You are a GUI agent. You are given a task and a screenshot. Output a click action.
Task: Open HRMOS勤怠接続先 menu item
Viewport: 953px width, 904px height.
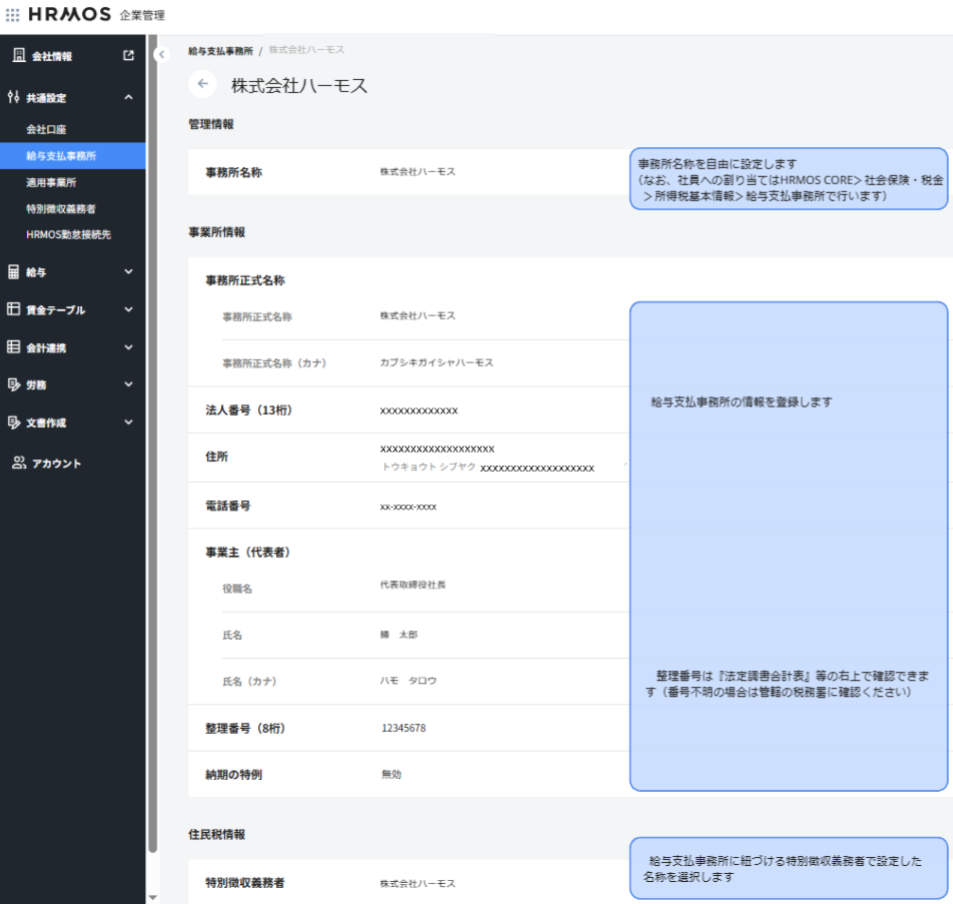point(68,234)
